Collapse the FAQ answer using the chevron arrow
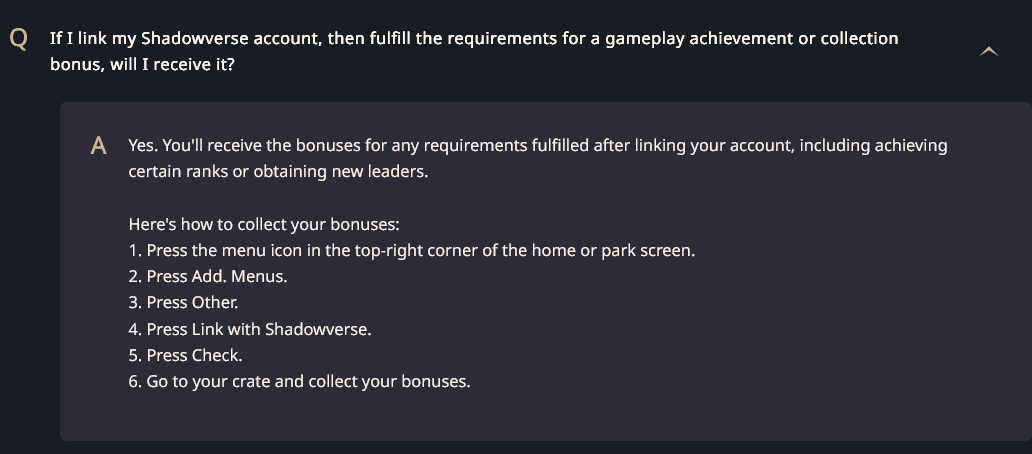The width and height of the screenshot is (1032, 454). 989,51
